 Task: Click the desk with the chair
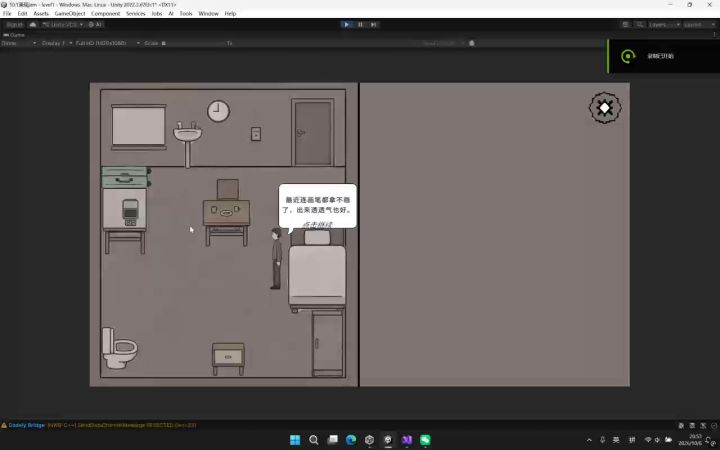coord(227,212)
